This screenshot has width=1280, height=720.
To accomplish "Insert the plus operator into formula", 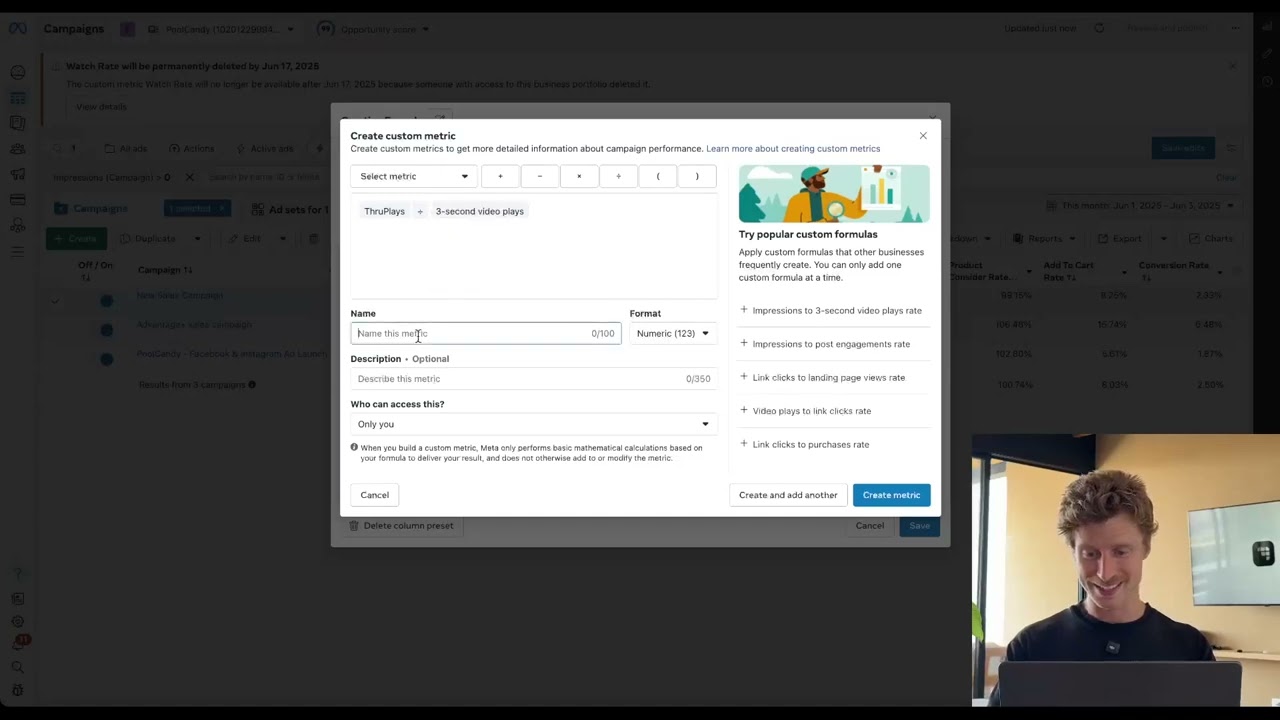I will [500, 176].
